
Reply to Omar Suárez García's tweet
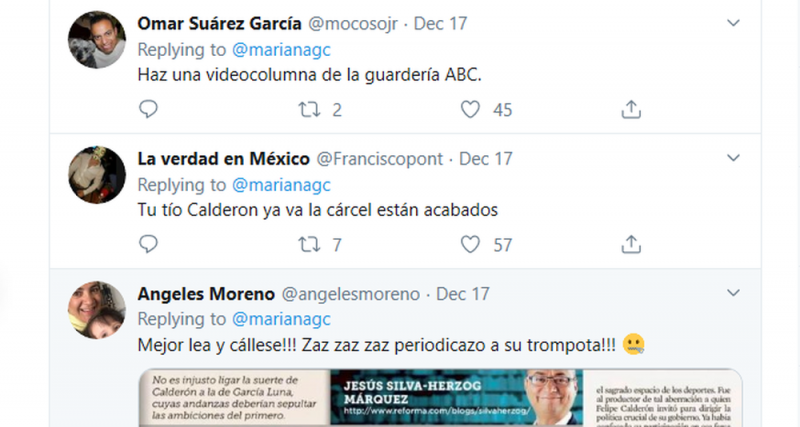(x=148, y=109)
